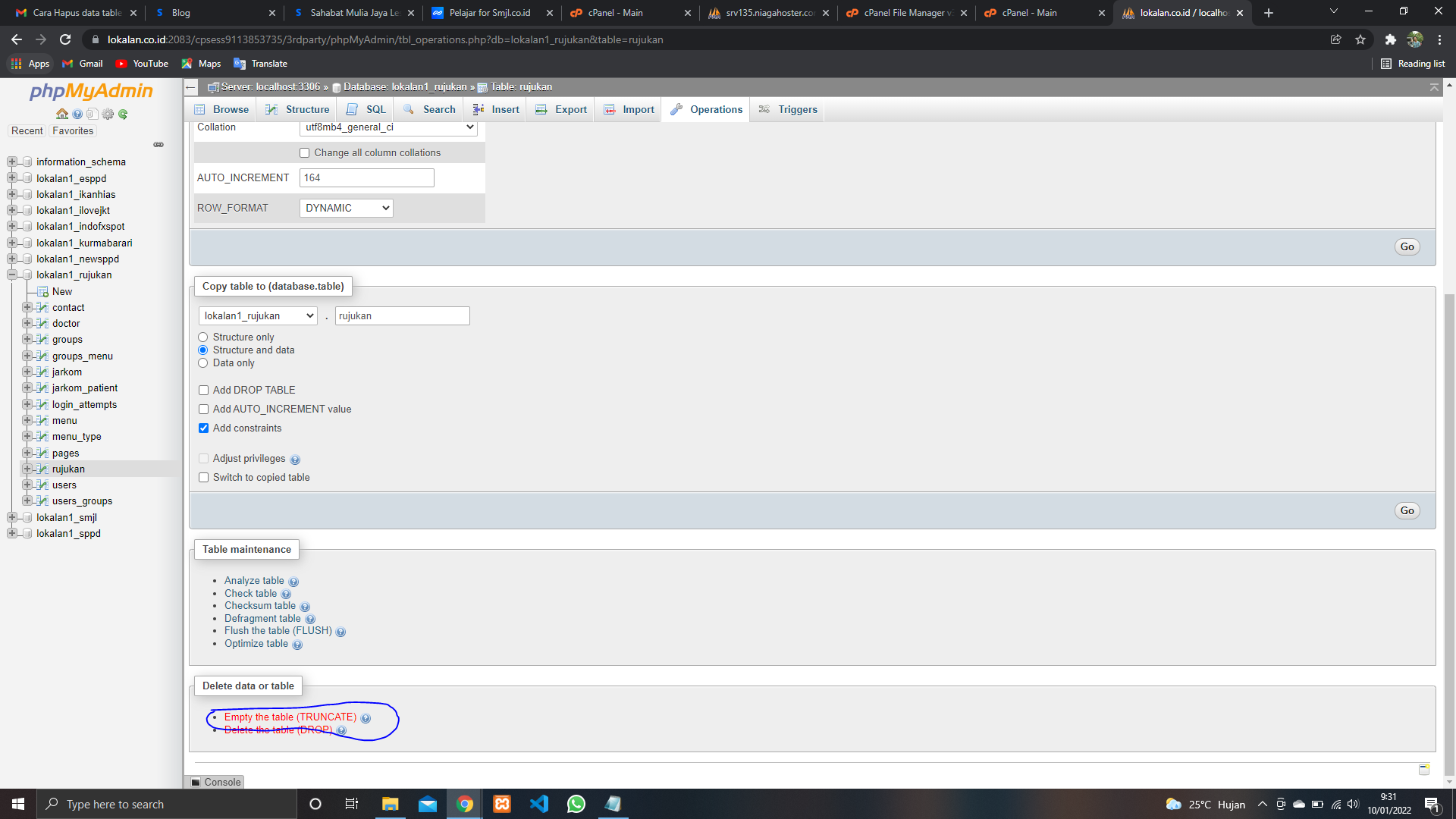Image resolution: width=1456 pixels, height=819 pixels.
Task: Open help icon next to Analyze table
Action: 293,582
